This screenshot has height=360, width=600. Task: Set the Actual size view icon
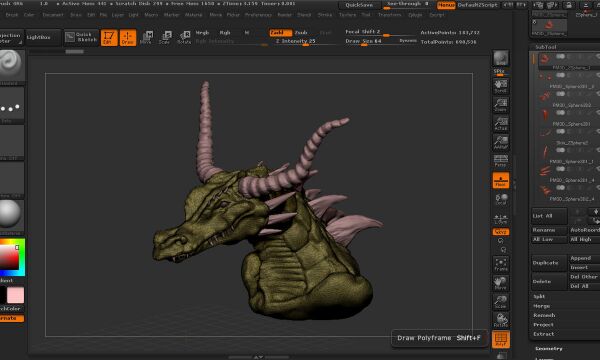click(501, 124)
